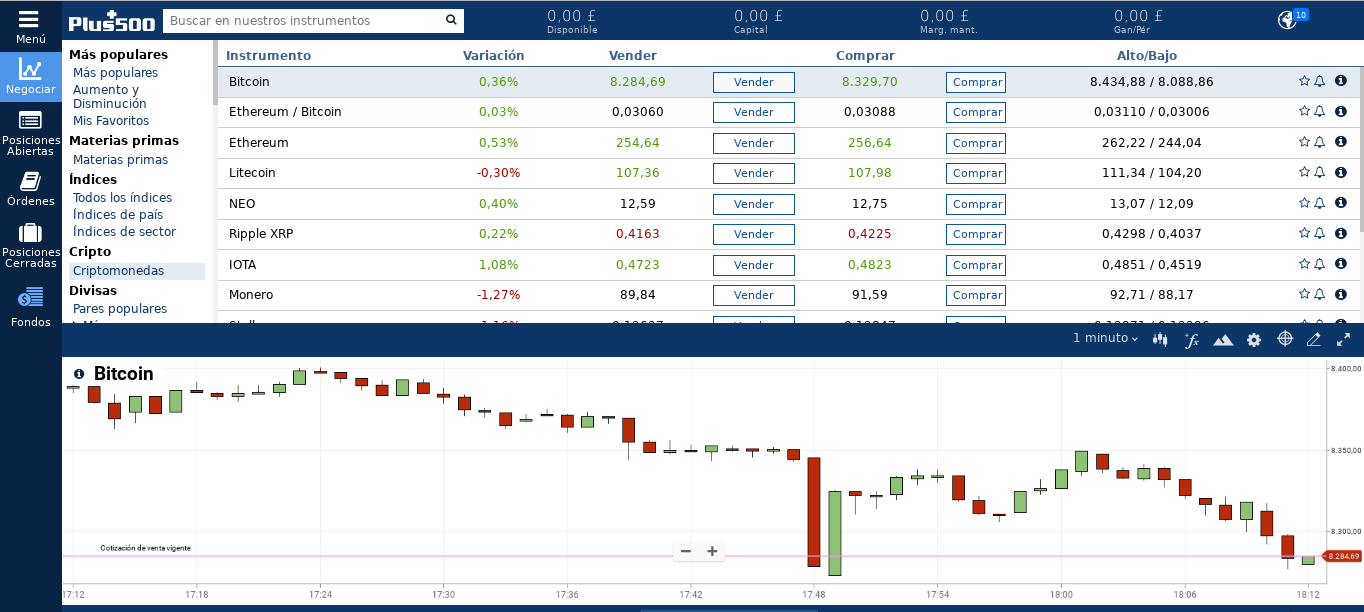Viewport: 1364px width, 612px height.
Task: Expand chart to fullscreen
Action: pos(1344,340)
